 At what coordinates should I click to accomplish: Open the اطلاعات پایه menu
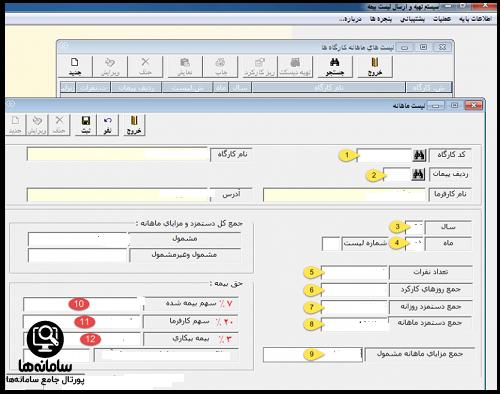(475, 19)
